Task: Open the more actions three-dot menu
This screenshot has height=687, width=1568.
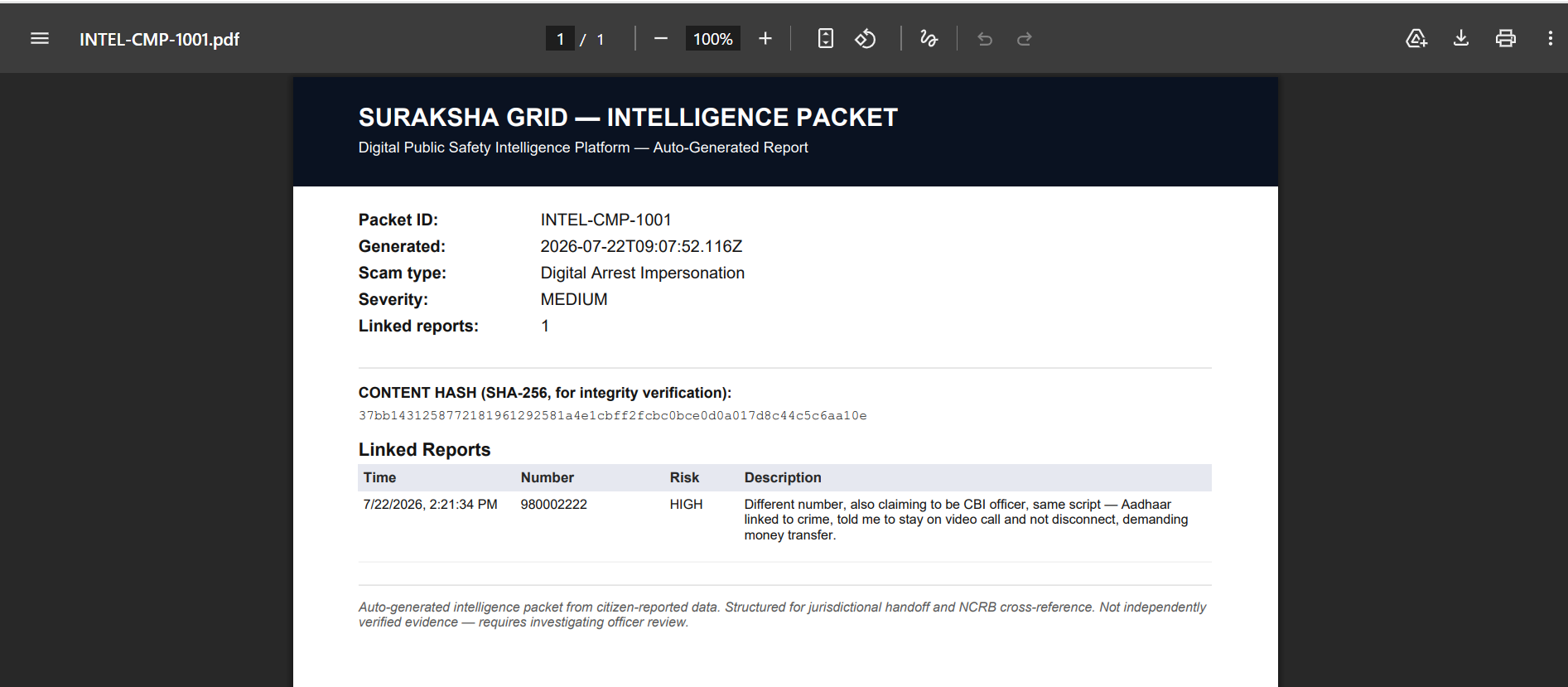Action: pos(1551,39)
